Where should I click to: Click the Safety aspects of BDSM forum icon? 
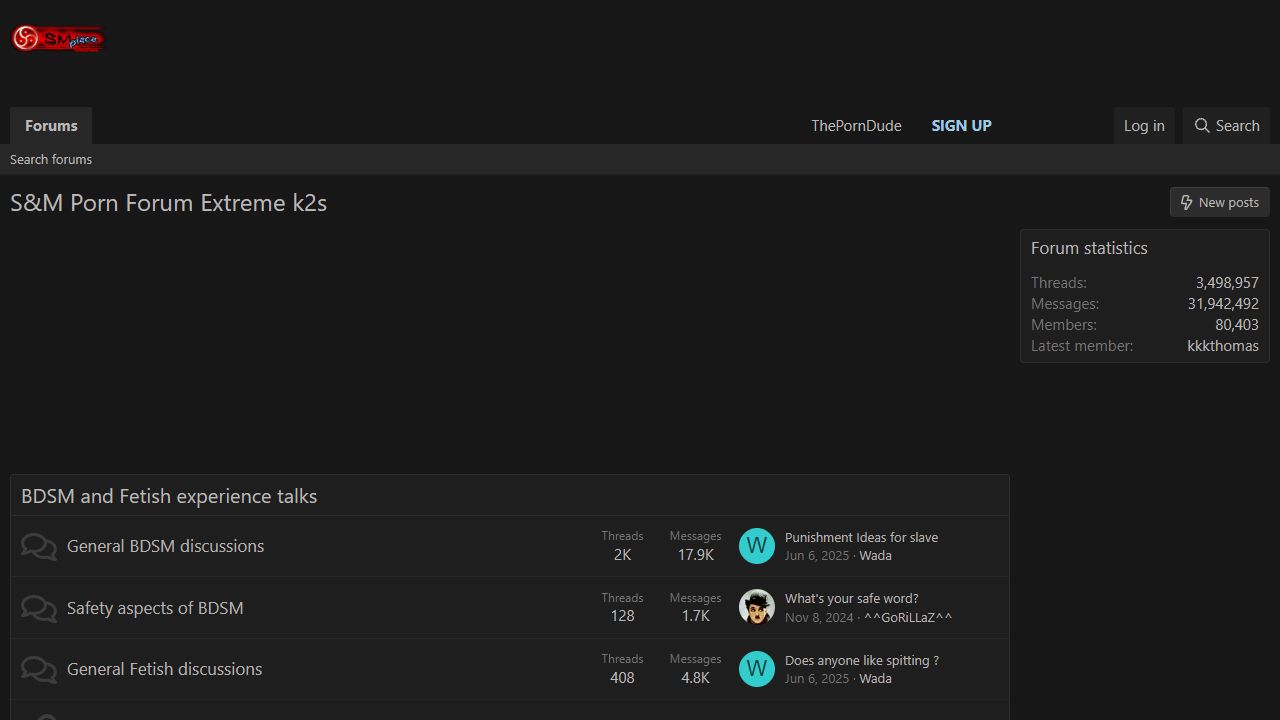39,608
